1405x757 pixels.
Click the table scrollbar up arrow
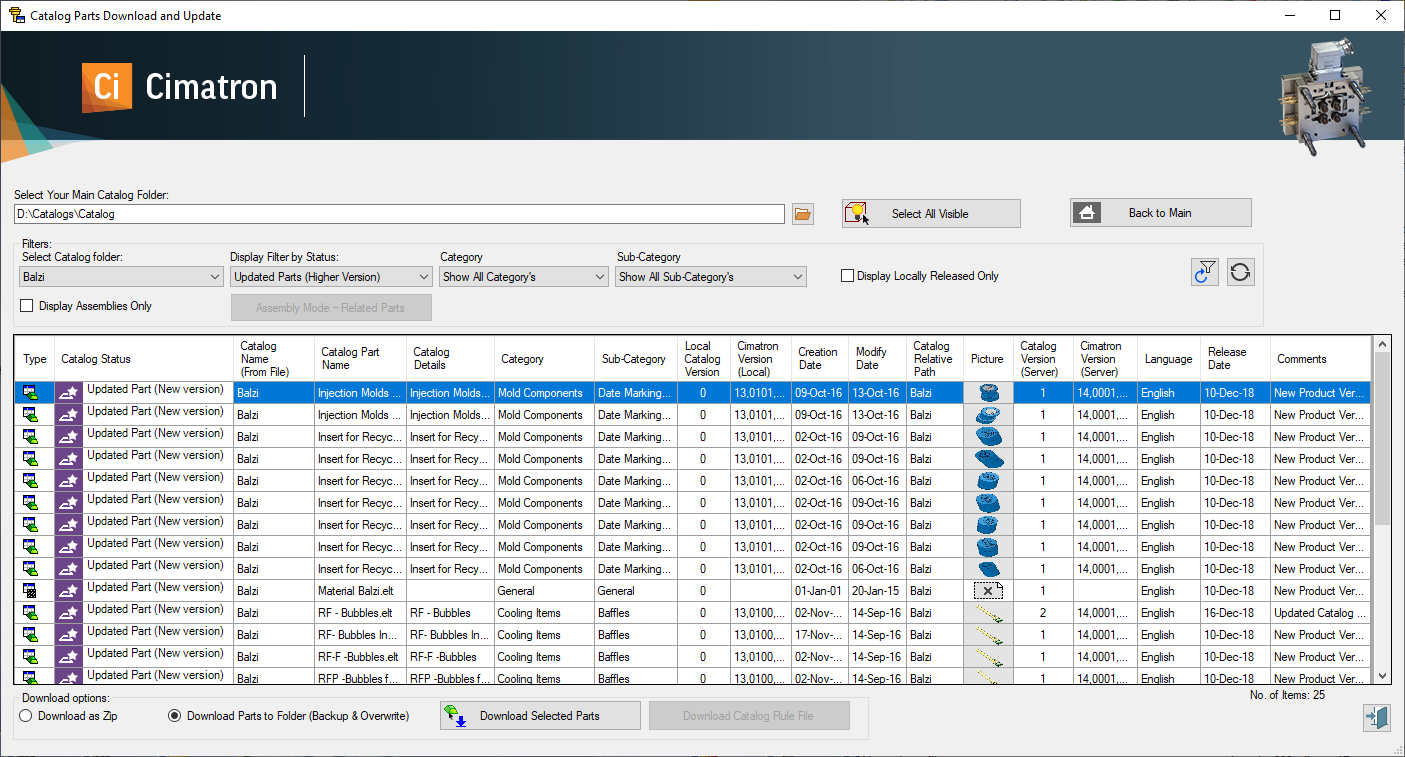1382,344
